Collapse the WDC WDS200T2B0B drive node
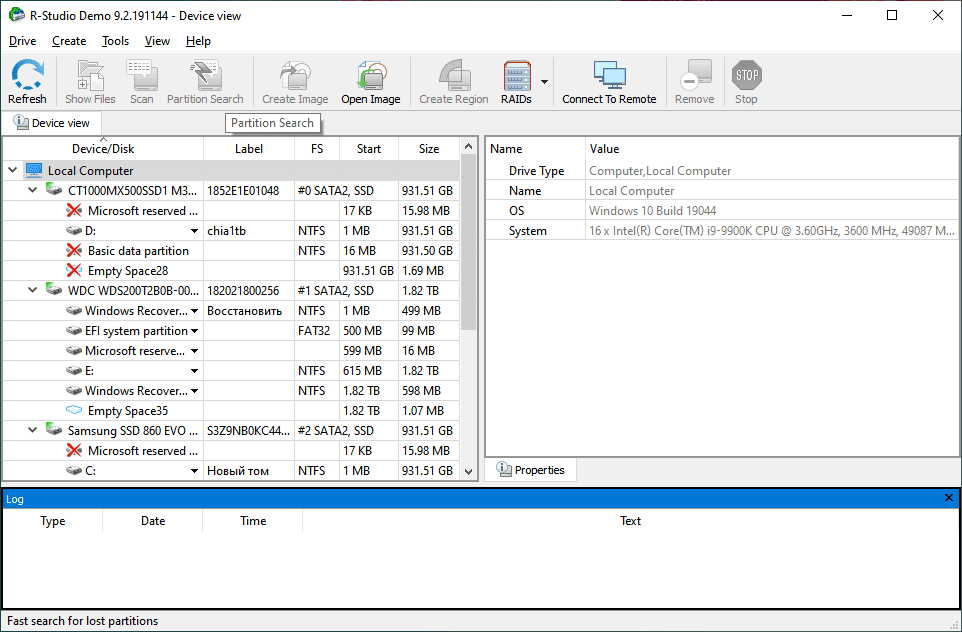962x632 pixels. pyautogui.click(x=33, y=290)
